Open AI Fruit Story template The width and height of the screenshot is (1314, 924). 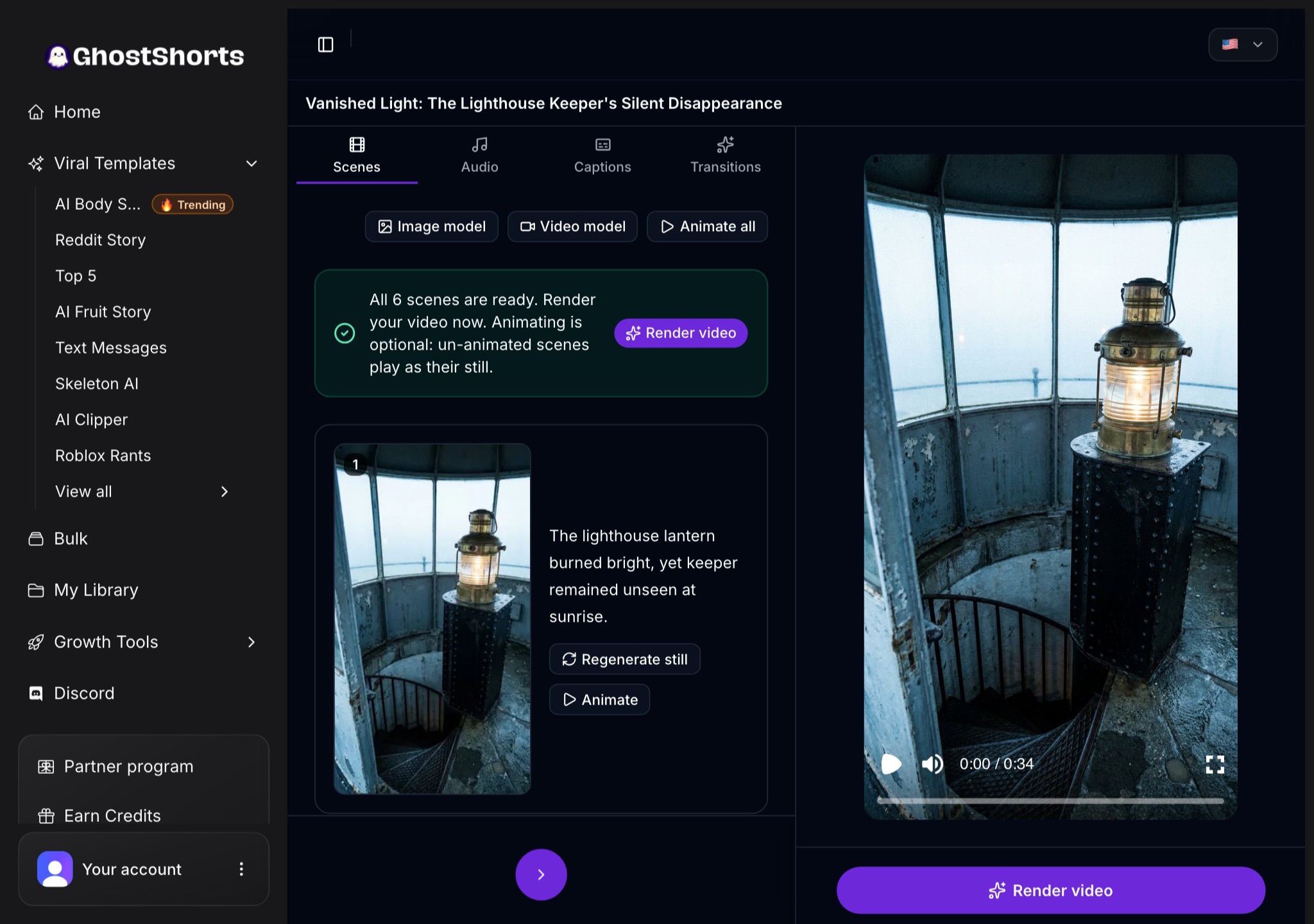(103, 312)
